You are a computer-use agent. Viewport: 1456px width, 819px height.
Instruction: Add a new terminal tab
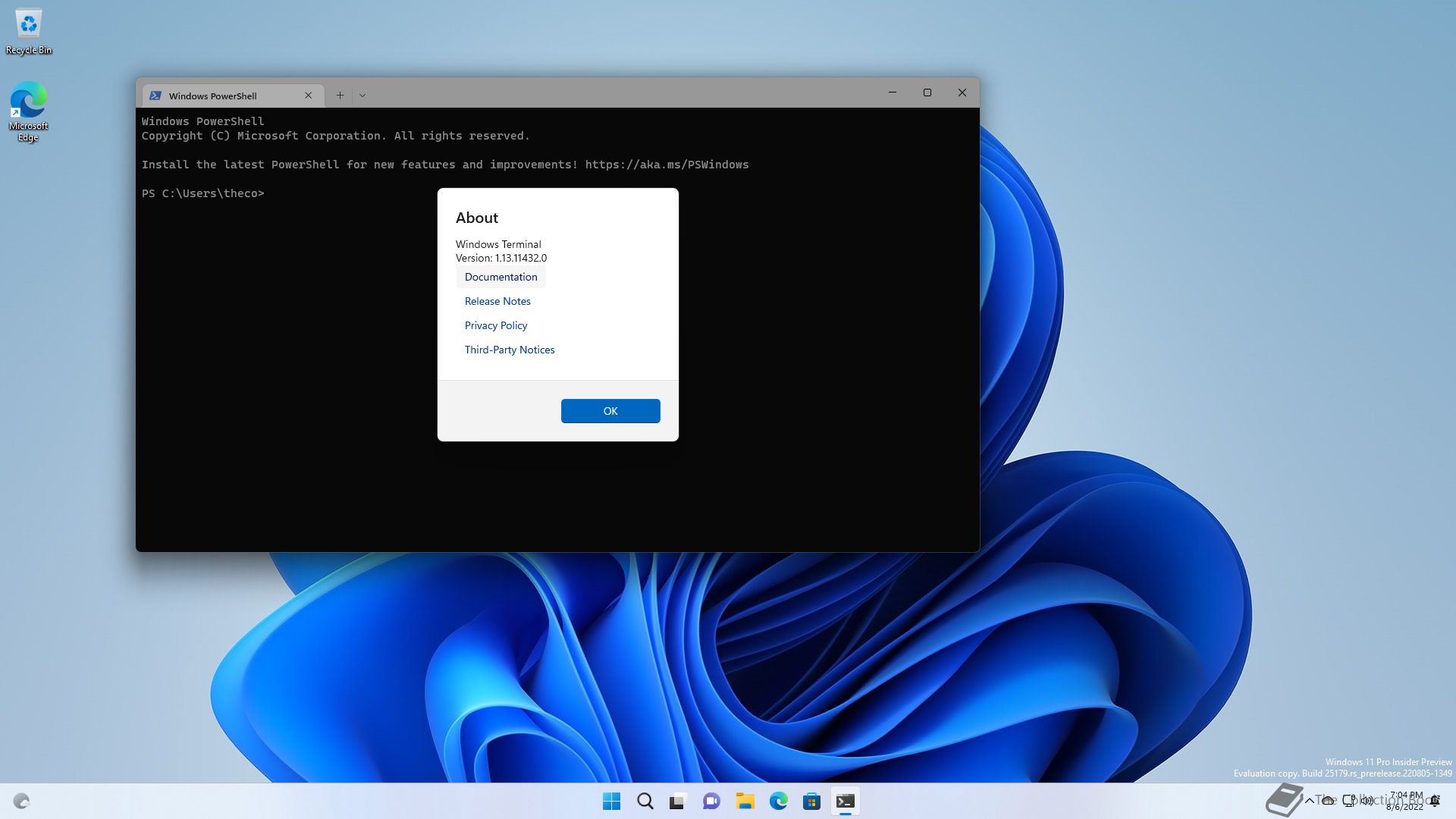tap(340, 96)
